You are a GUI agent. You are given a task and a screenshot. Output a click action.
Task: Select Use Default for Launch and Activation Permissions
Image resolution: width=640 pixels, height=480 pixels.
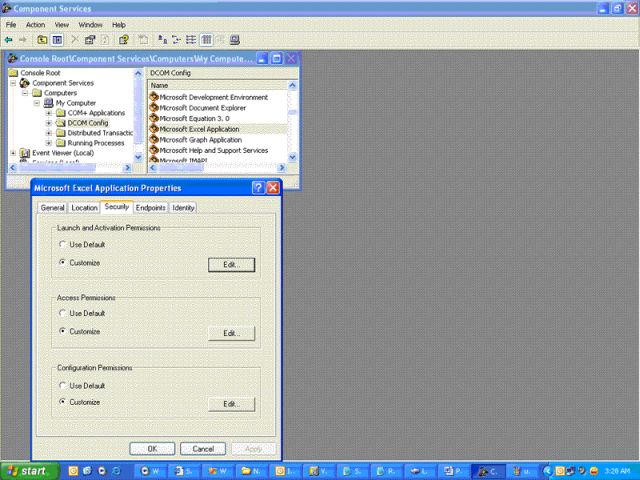pyautogui.click(x=62, y=244)
